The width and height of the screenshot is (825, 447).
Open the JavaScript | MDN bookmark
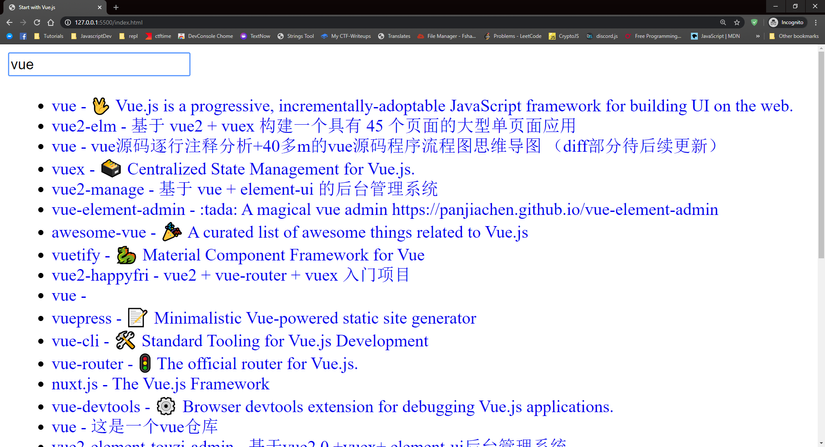click(x=715, y=36)
